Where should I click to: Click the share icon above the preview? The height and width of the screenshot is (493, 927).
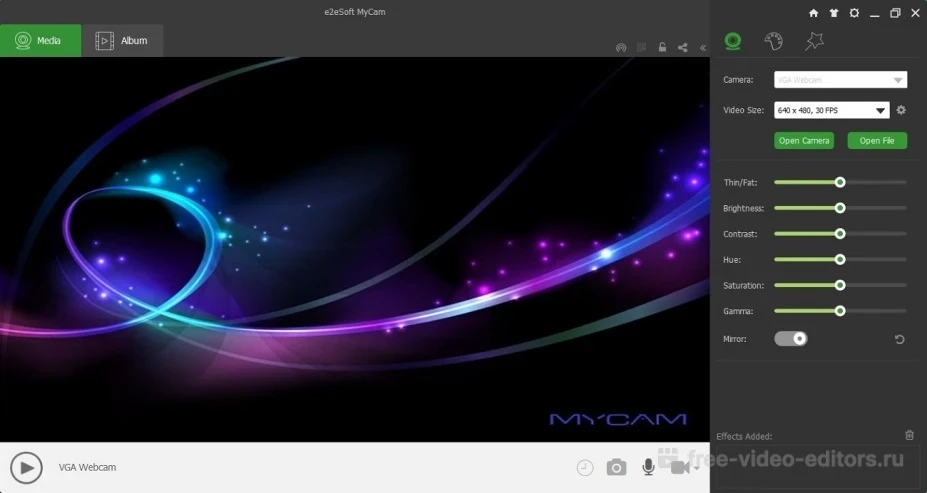pos(682,47)
